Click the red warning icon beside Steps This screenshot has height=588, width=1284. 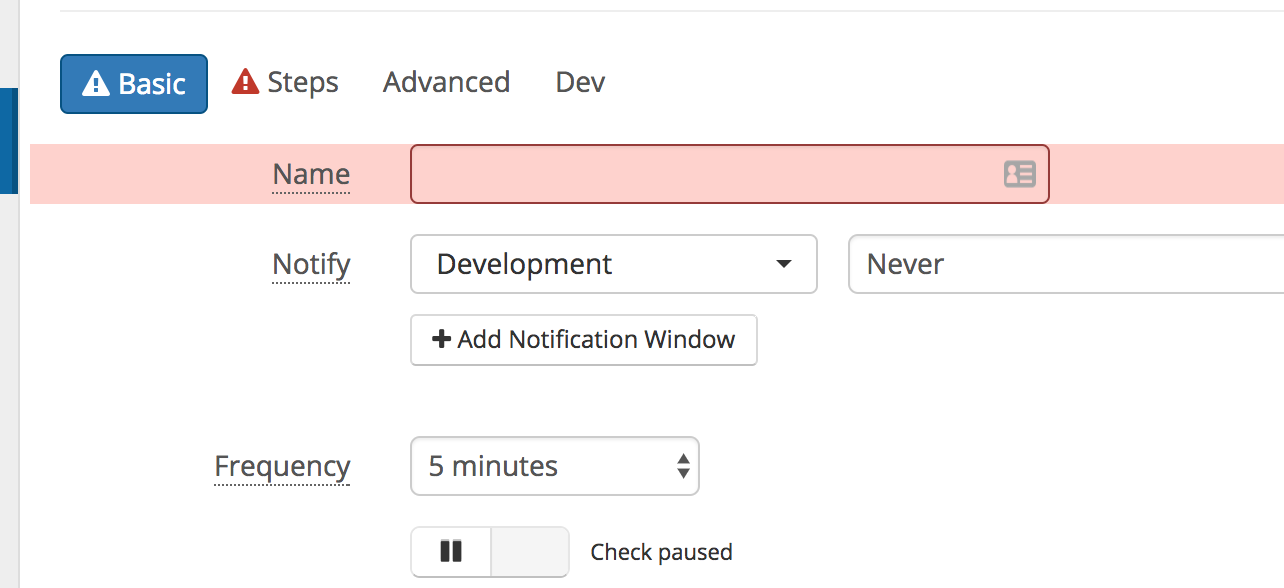pyautogui.click(x=245, y=82)
